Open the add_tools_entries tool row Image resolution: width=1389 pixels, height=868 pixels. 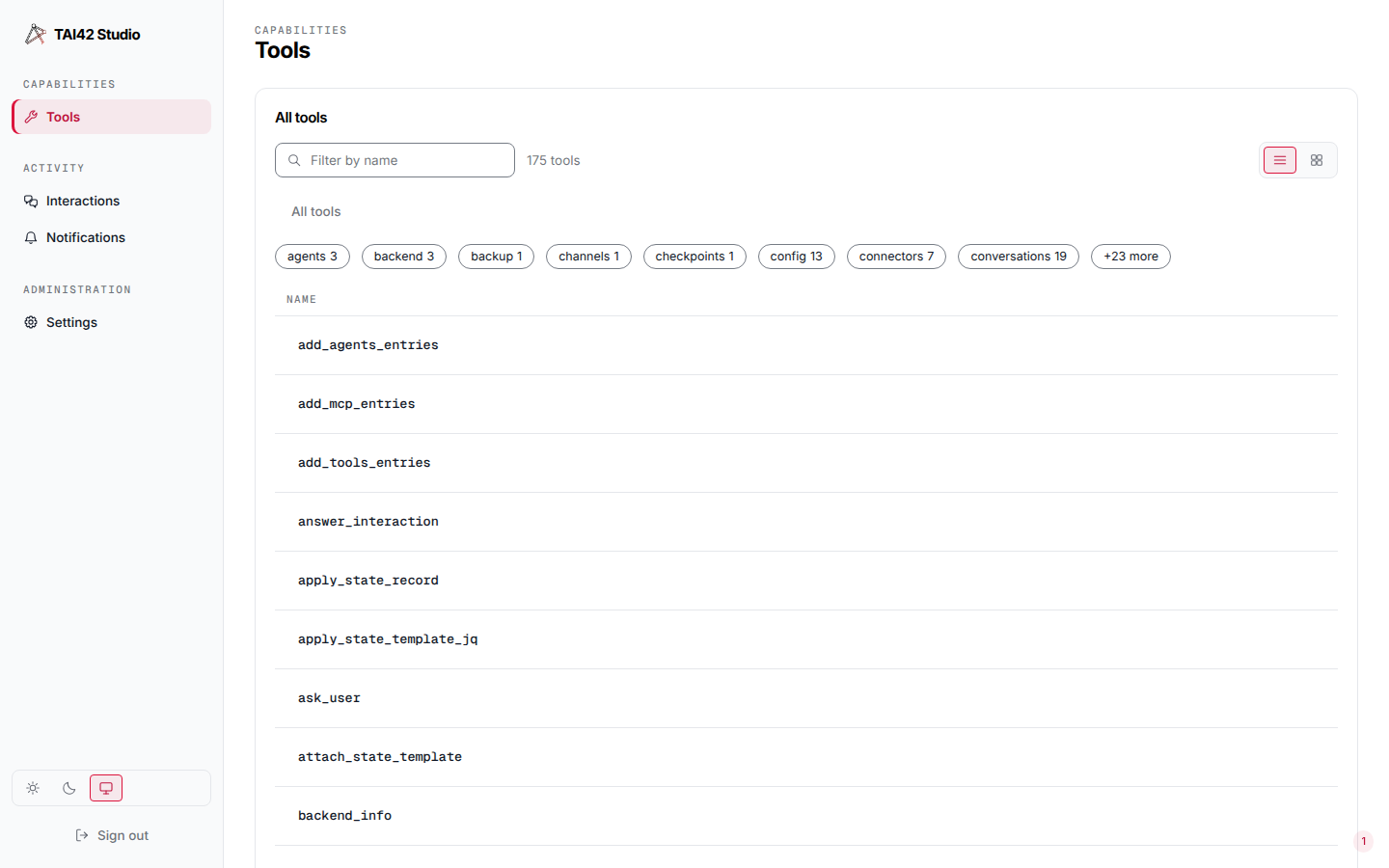[806, 463]
